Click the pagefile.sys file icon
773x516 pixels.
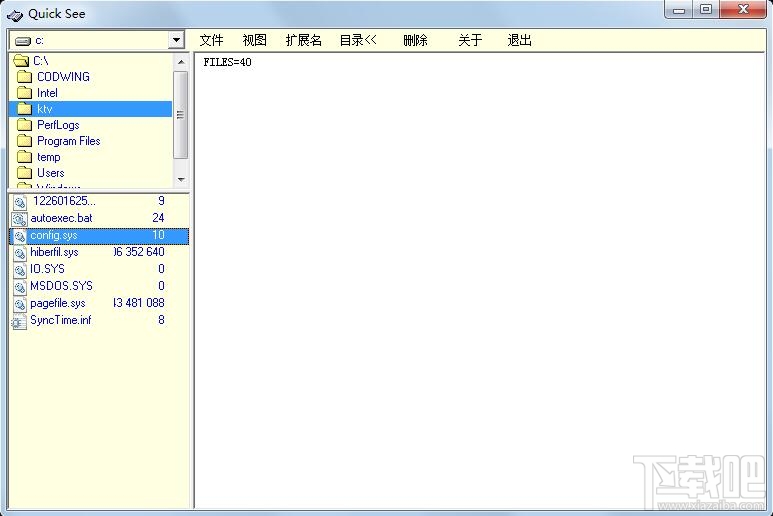20,304
